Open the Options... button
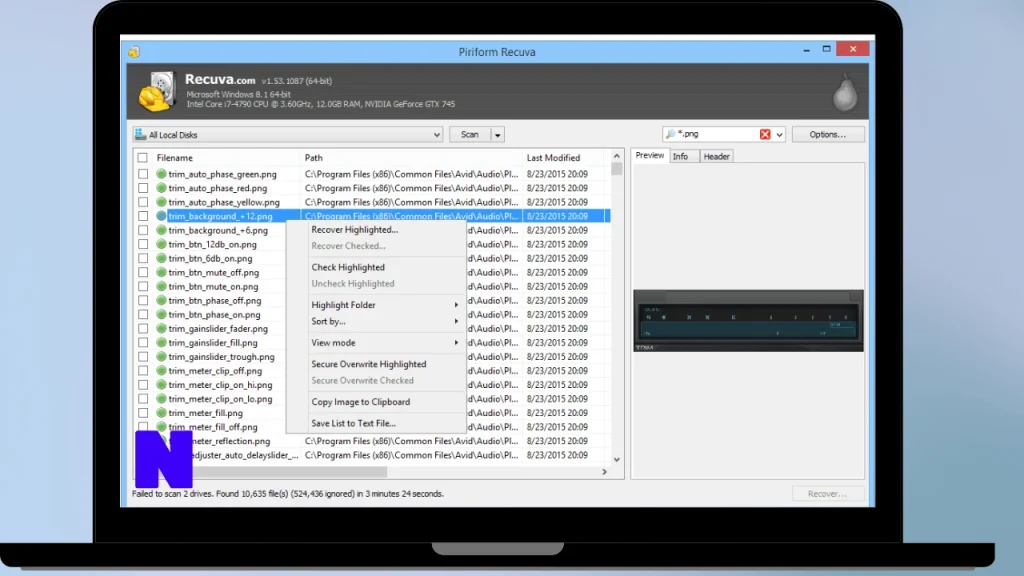Screen dimensions: 1024x576 coord(827,135)
